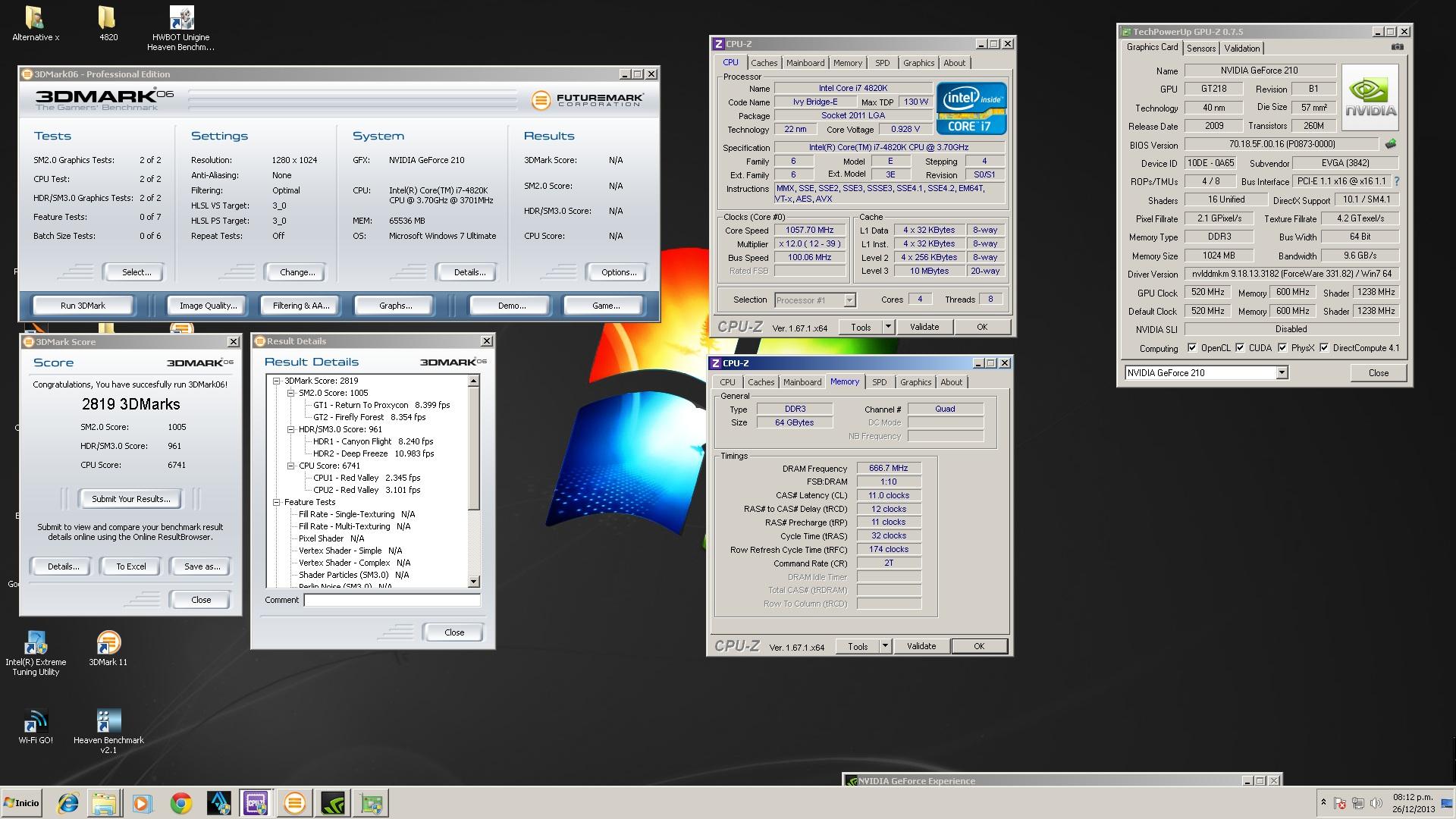1456x819 pixels.
Task: Open Action Center flag in the system tray
Action: 1340,803
